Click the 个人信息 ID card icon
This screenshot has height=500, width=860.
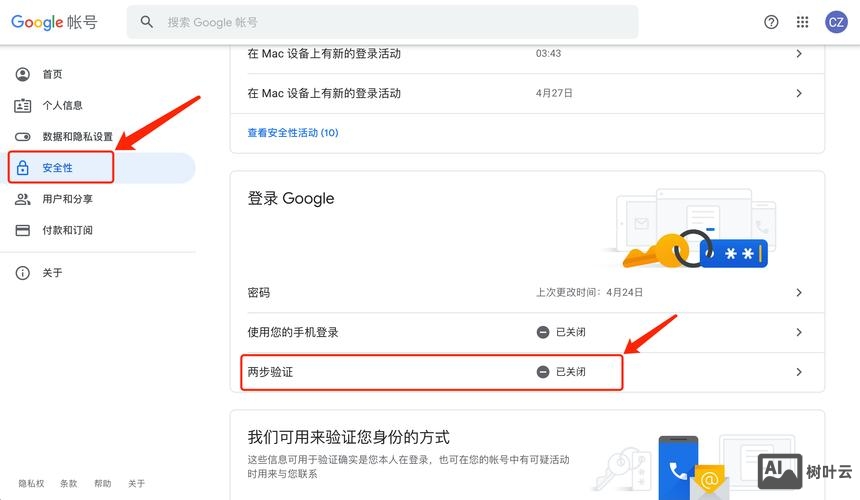pos(22,105)
